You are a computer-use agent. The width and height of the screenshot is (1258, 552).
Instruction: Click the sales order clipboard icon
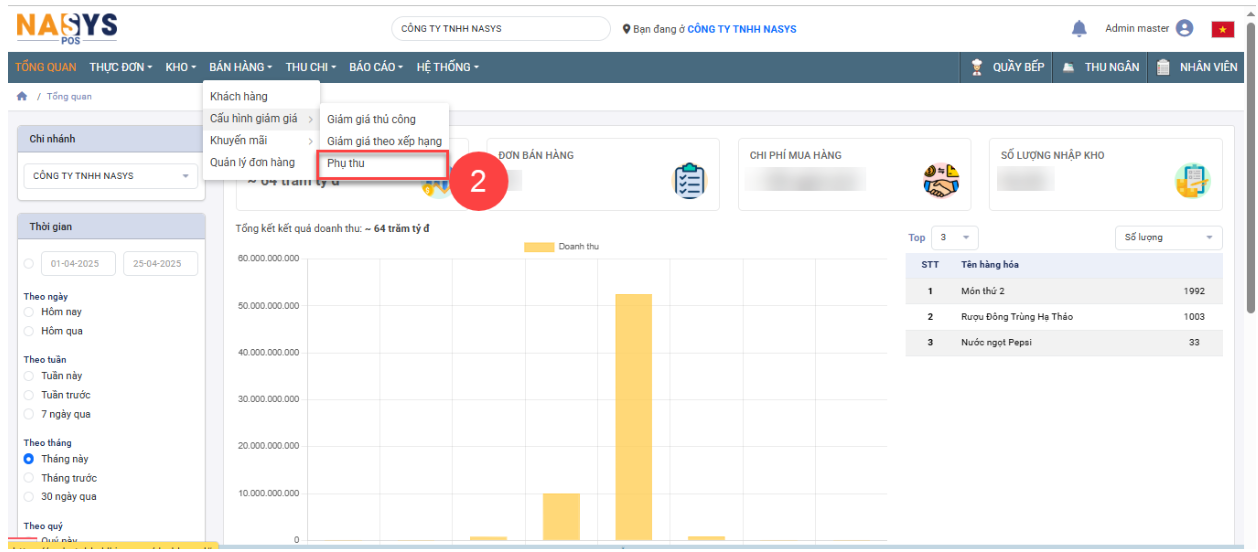[x=689, y=181]
